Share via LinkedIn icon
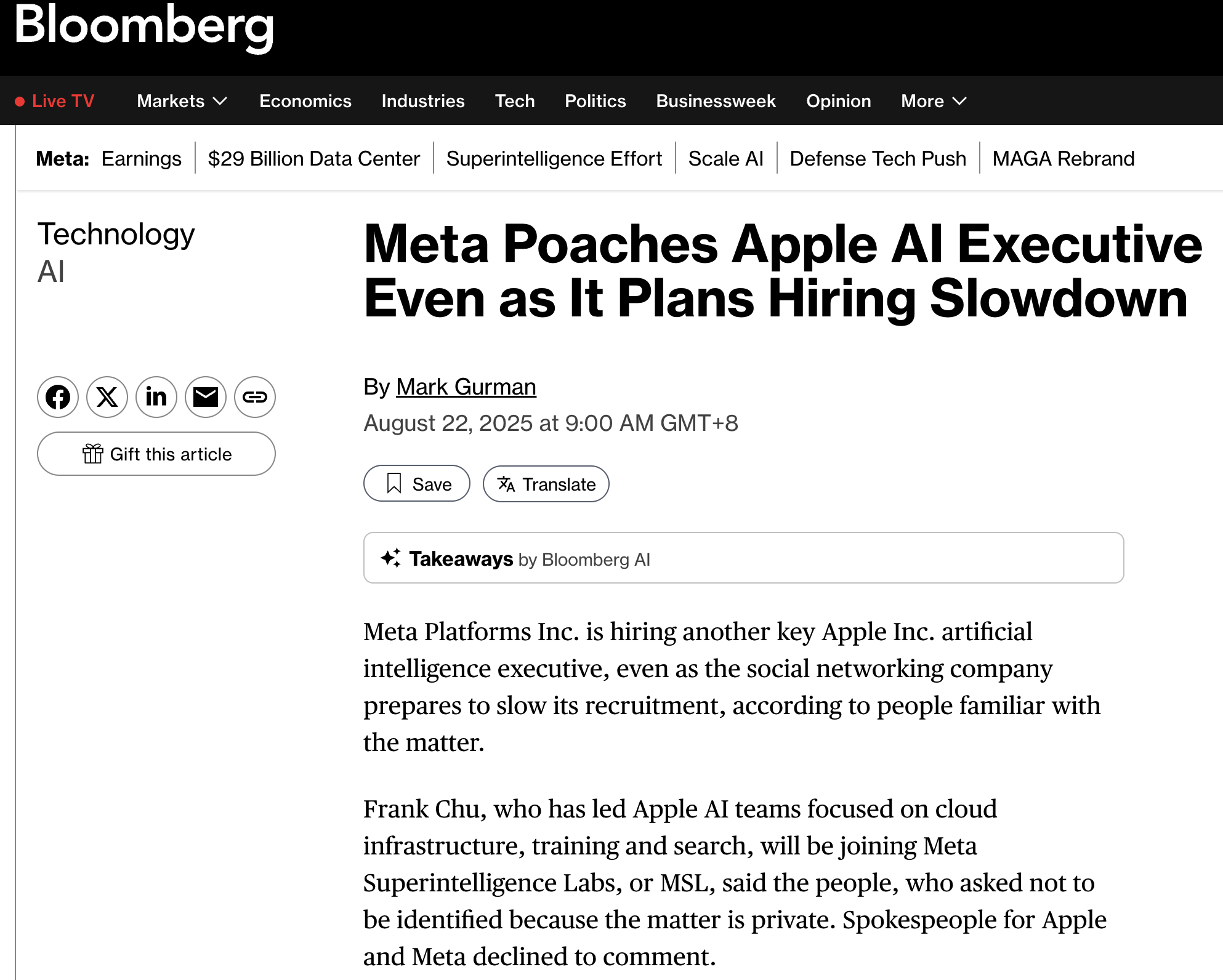The width and height of the screenshot is (1223, 980). (x=156, y=397)
